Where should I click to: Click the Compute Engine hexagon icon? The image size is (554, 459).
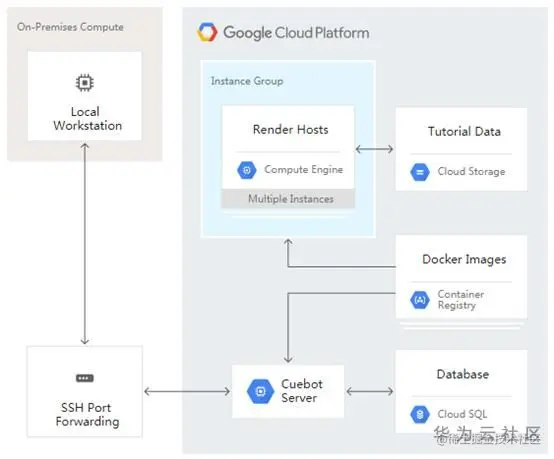point(247,170)
